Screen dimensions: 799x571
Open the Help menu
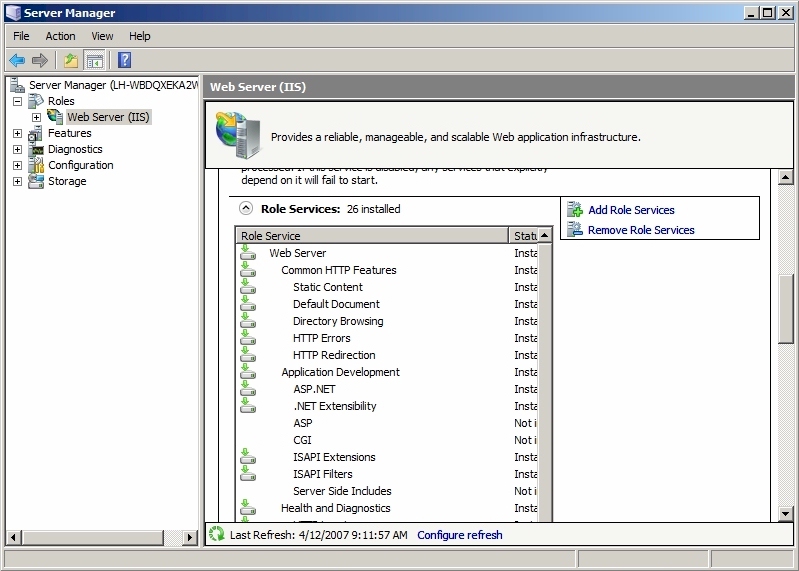coord(140,36)
